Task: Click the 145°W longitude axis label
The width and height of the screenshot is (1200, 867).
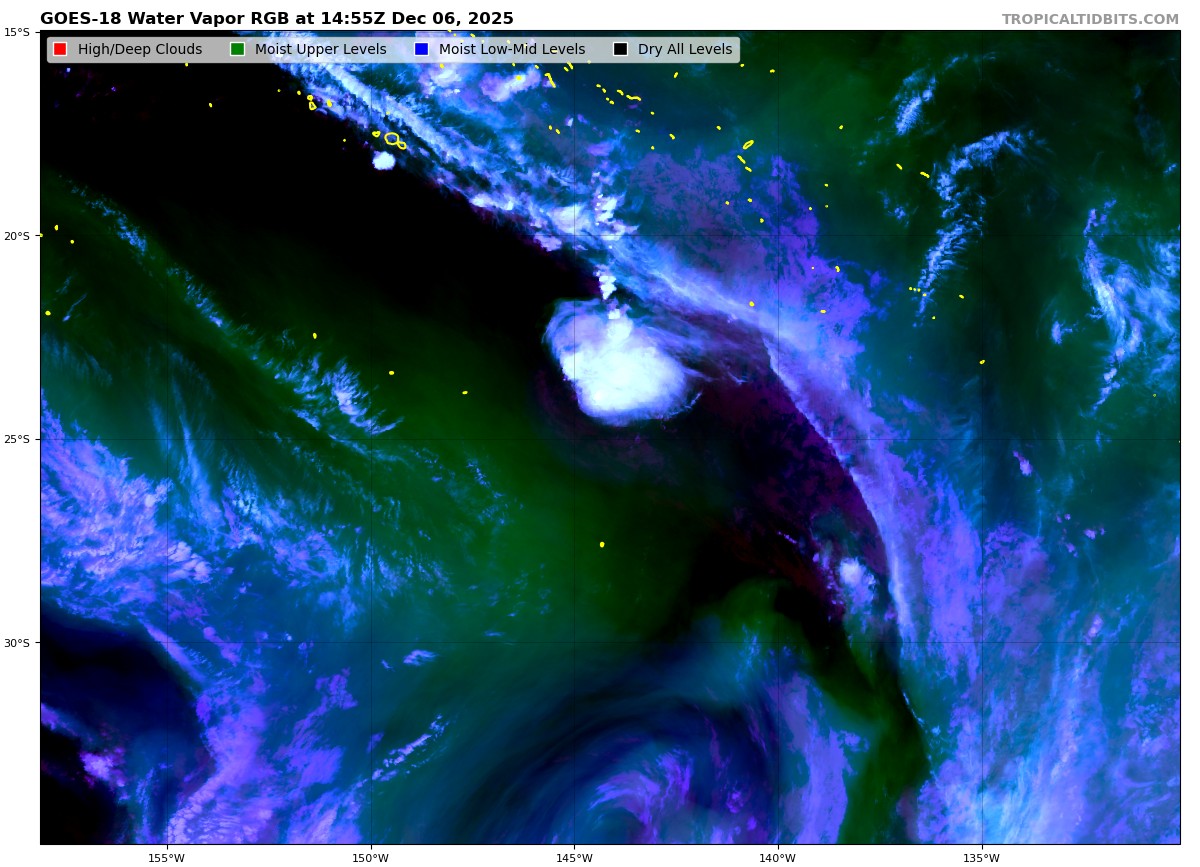Action: coord(574,857)
